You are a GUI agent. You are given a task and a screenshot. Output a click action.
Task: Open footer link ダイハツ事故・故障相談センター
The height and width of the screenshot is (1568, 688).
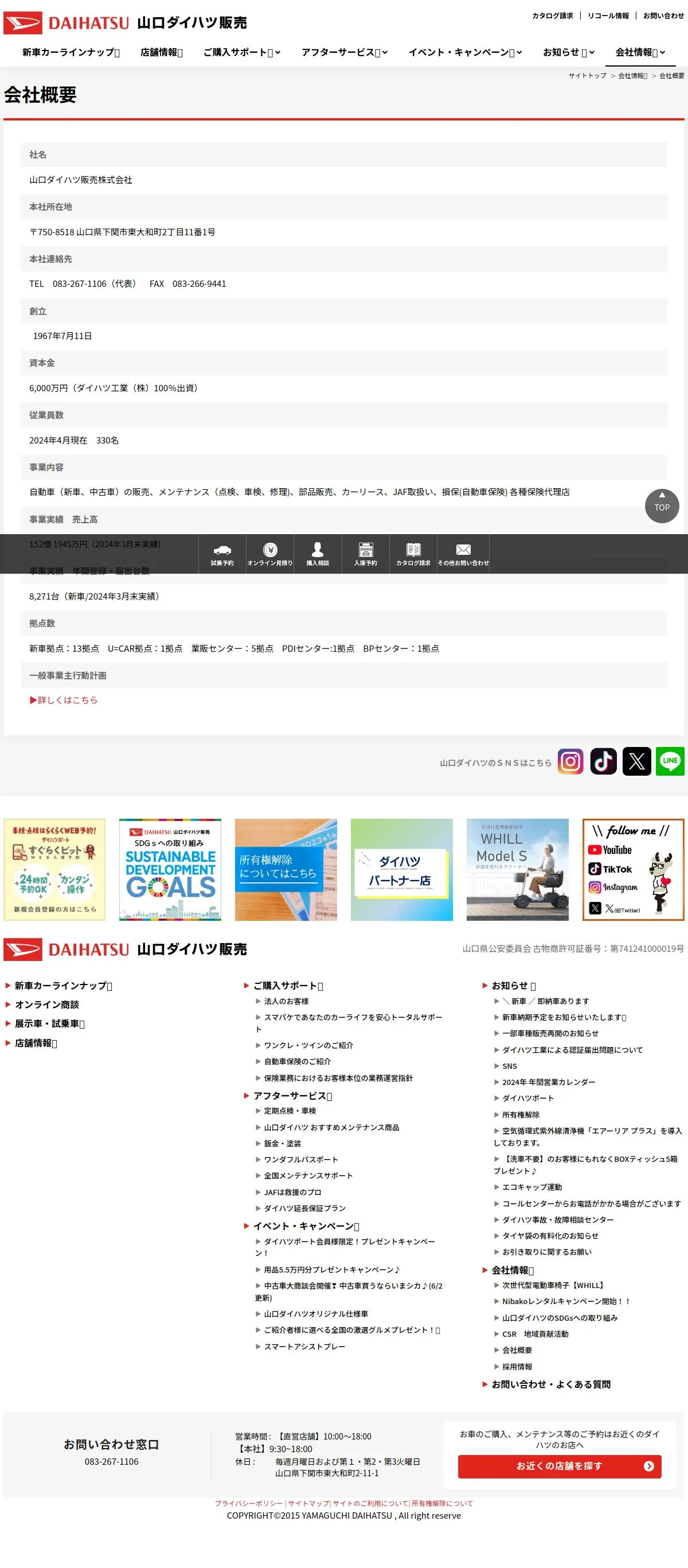pos(558,1220)
